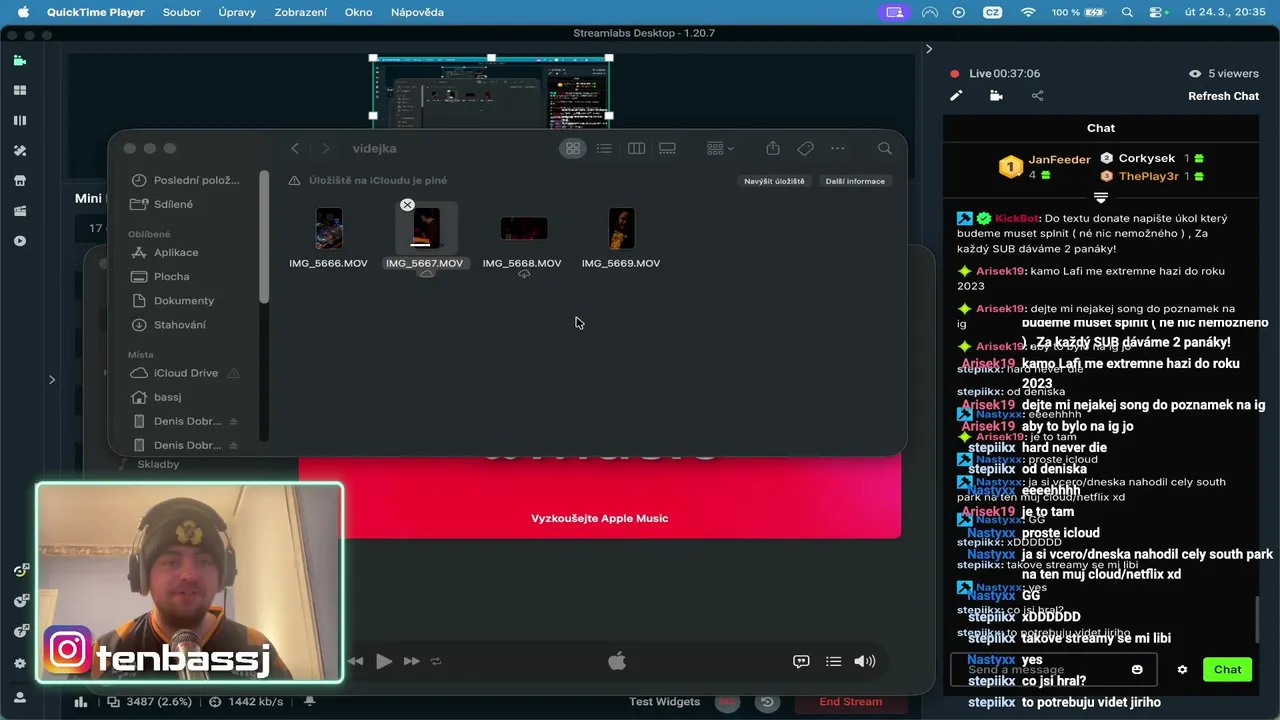Click the green Chat send button
Screen dimensions: 1280x720
coord(1227,670)
